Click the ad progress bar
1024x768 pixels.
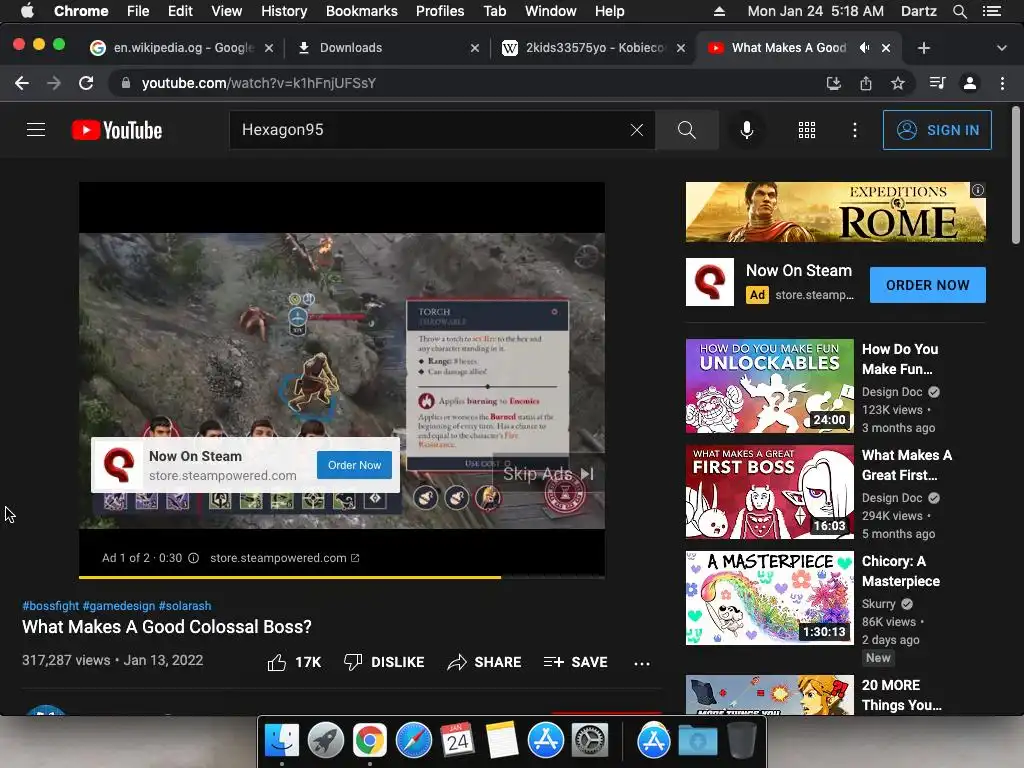(342, 577)
